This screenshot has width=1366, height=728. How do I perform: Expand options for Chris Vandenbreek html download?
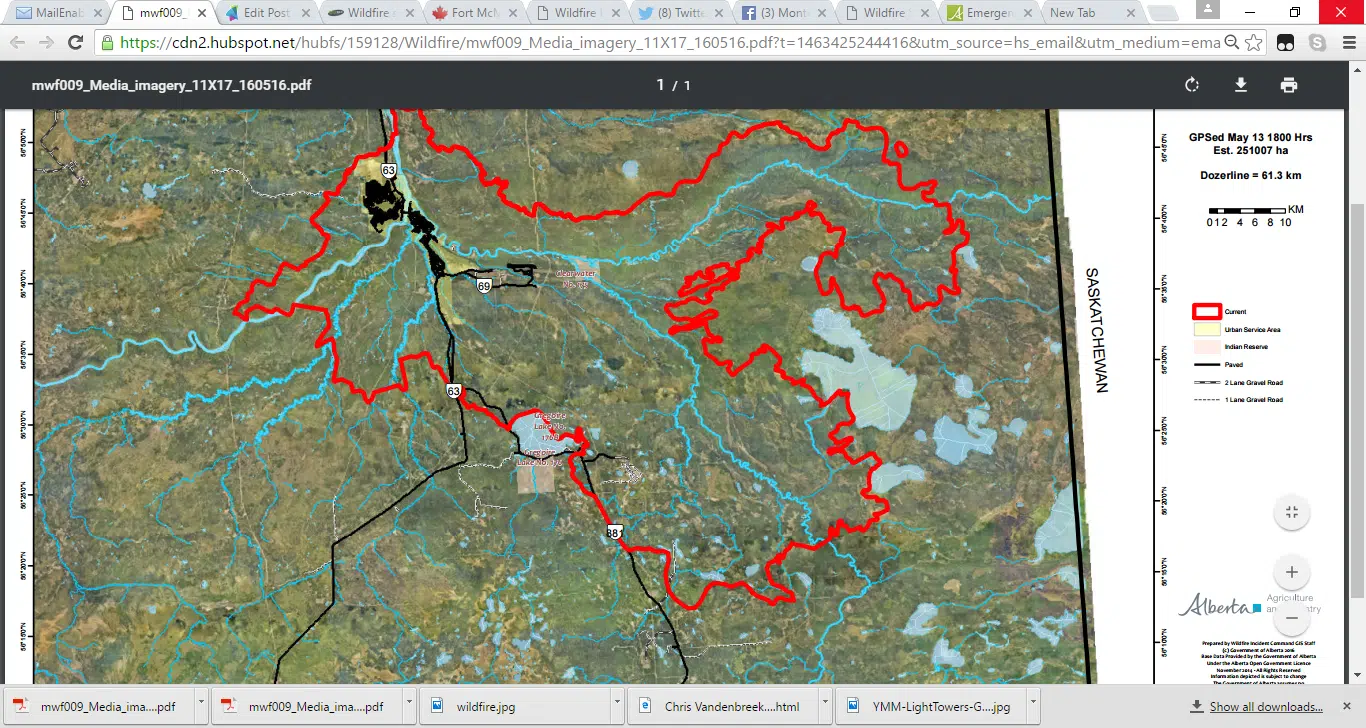coord(826,705)
